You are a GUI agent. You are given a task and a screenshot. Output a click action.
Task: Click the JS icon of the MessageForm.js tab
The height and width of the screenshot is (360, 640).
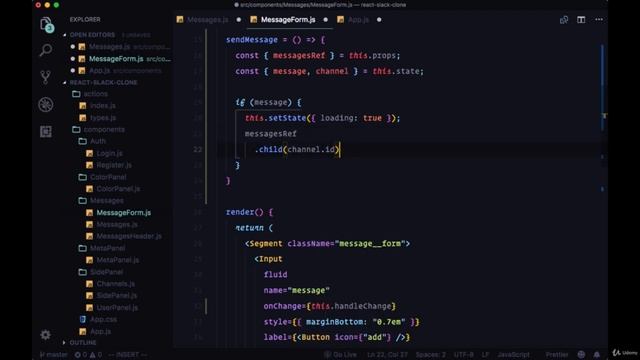[x=253, y=20]
